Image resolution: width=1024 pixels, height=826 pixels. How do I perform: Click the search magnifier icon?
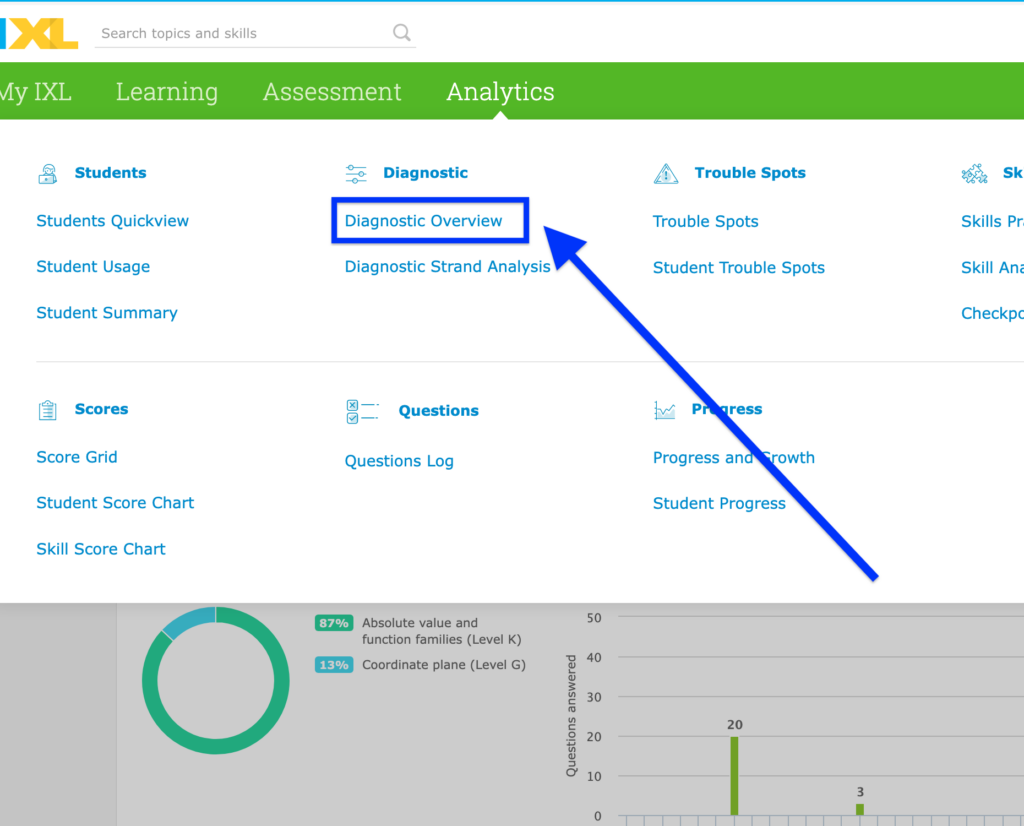[402, 33]
